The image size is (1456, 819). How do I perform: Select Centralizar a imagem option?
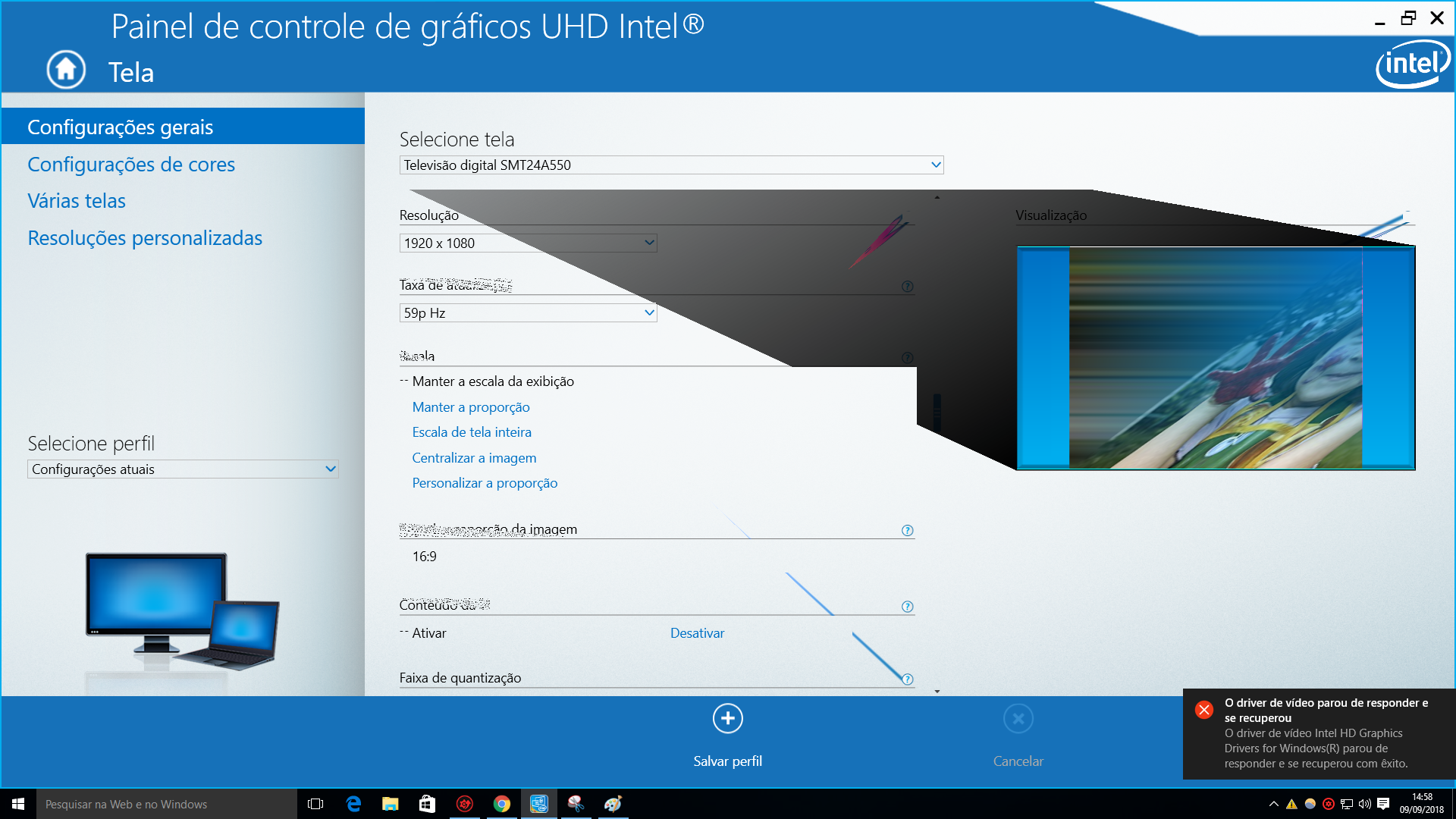click(474, 458)
